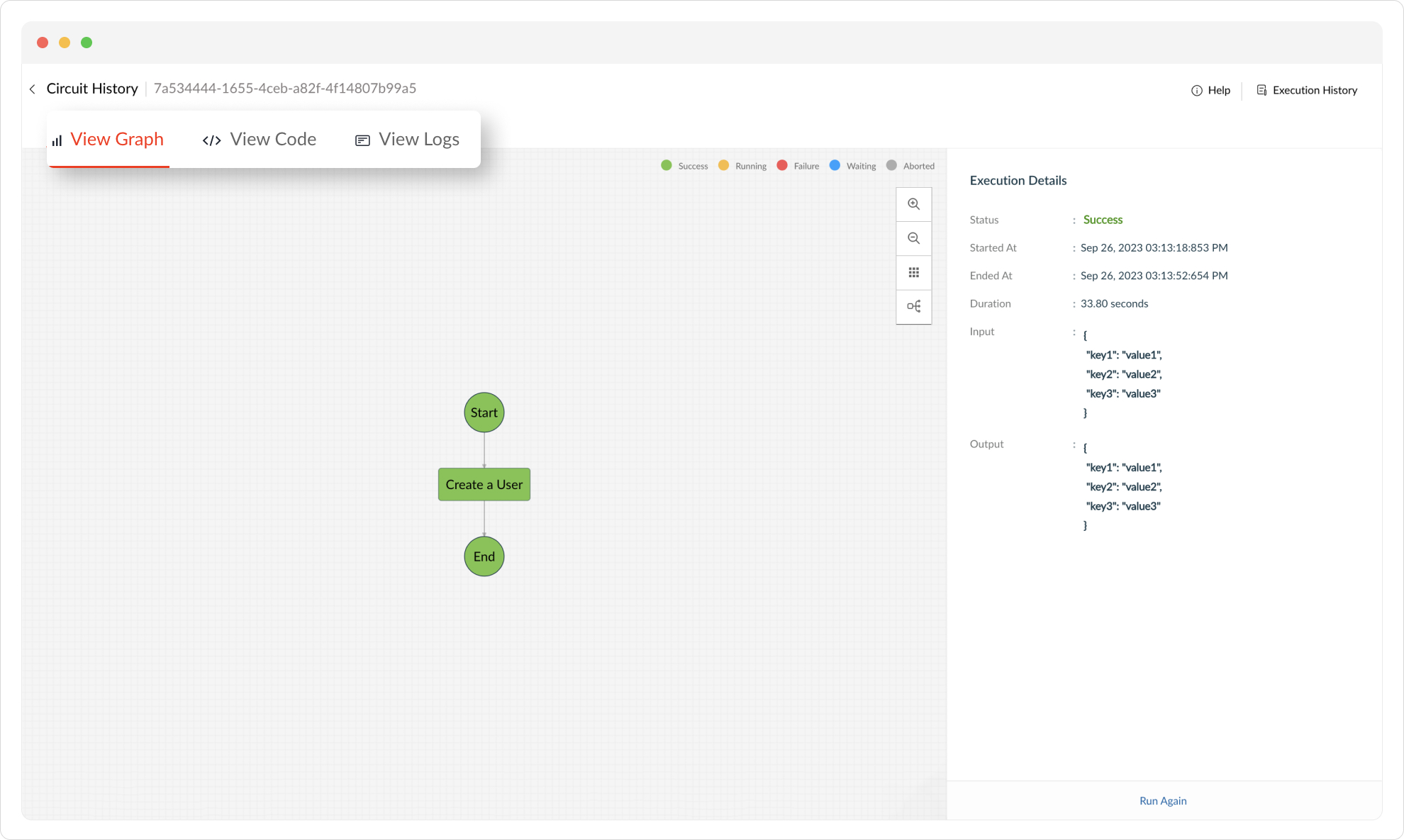Go back using the left chevron arrow
The image size is (1404, 840).
tap(33, 89)
